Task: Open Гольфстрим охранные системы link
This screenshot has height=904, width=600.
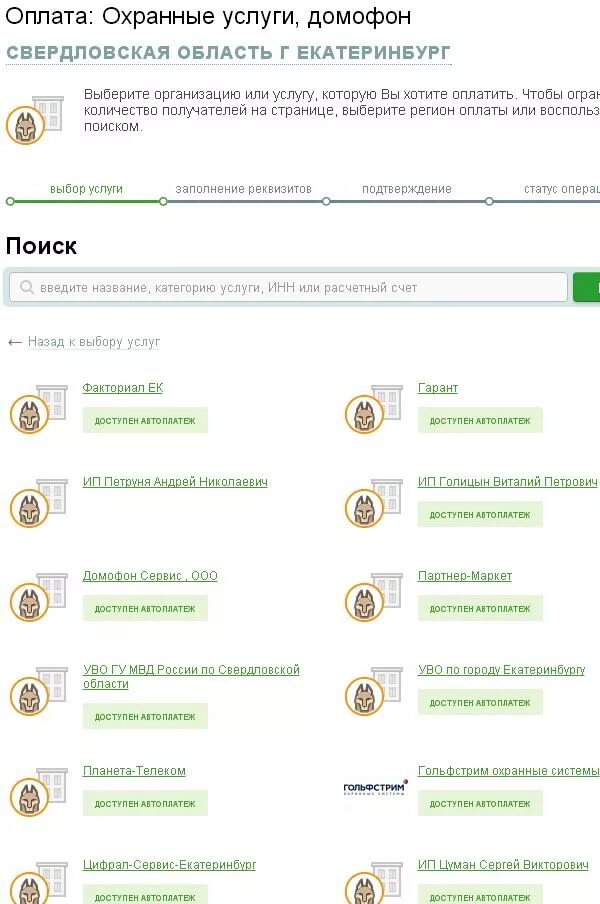Action: coord(508,770)
